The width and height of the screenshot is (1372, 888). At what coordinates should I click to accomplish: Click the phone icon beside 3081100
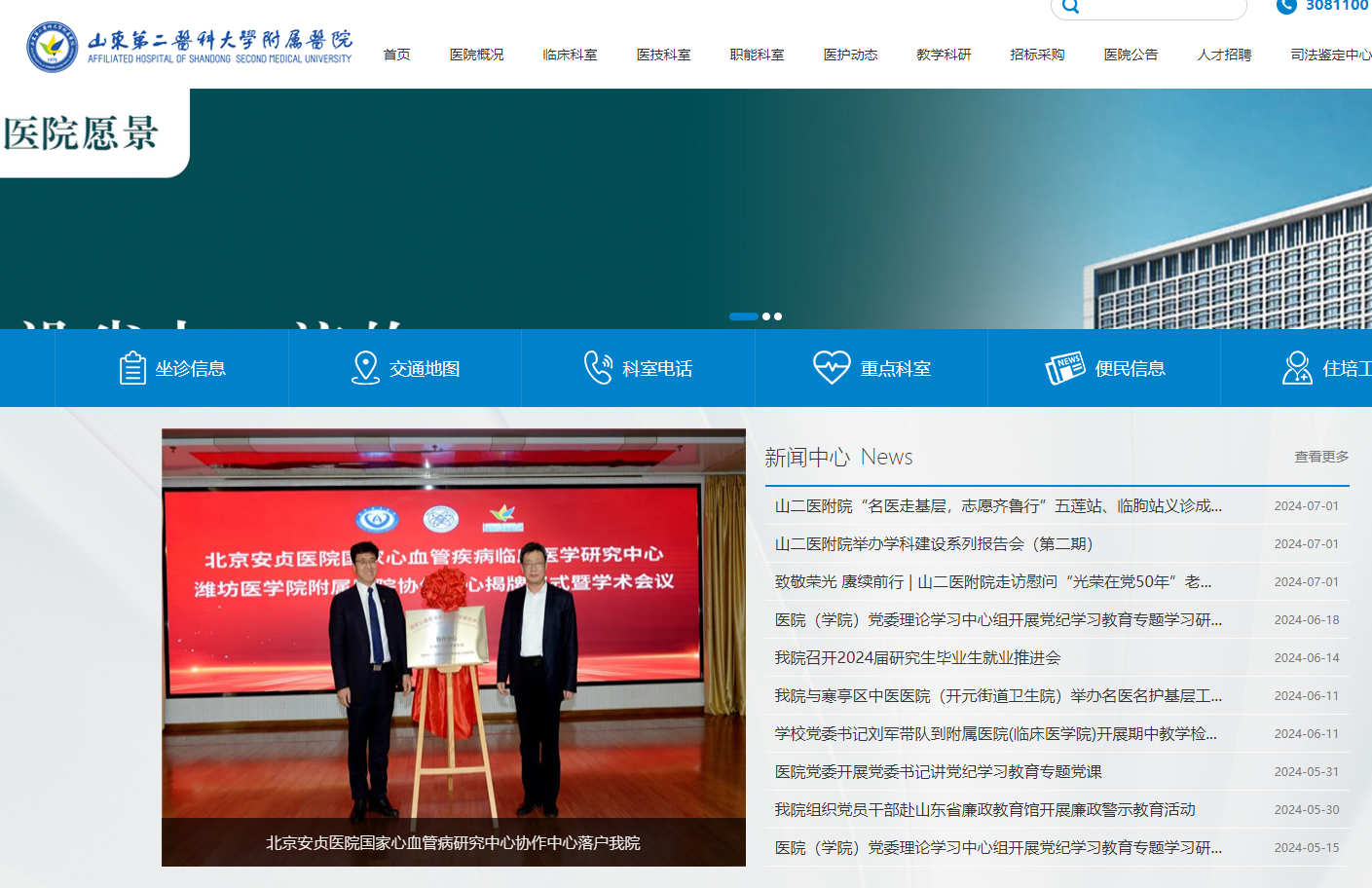[1286, 6]
